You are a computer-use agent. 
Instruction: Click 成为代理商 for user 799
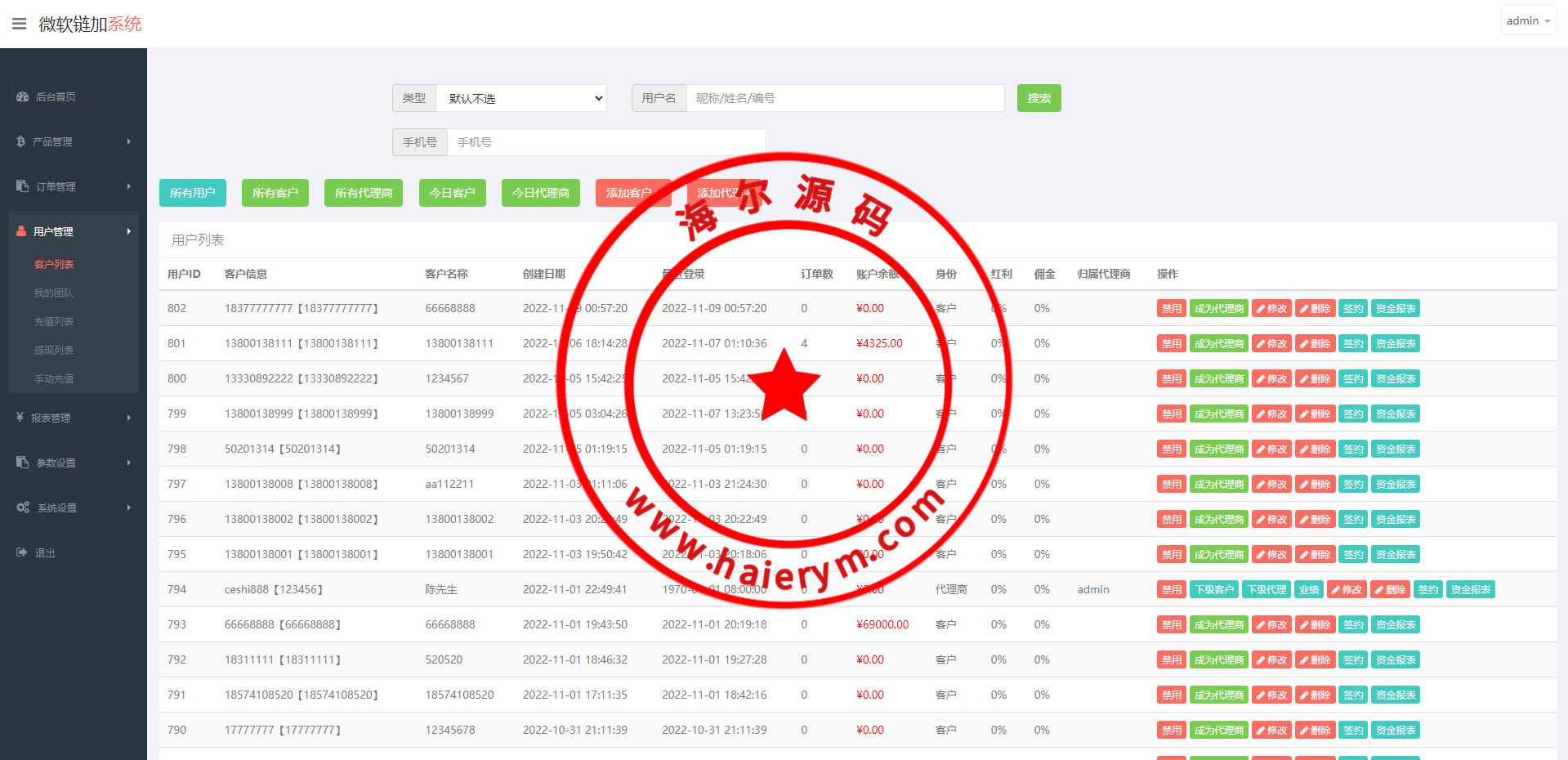(x=1218, y=414)
